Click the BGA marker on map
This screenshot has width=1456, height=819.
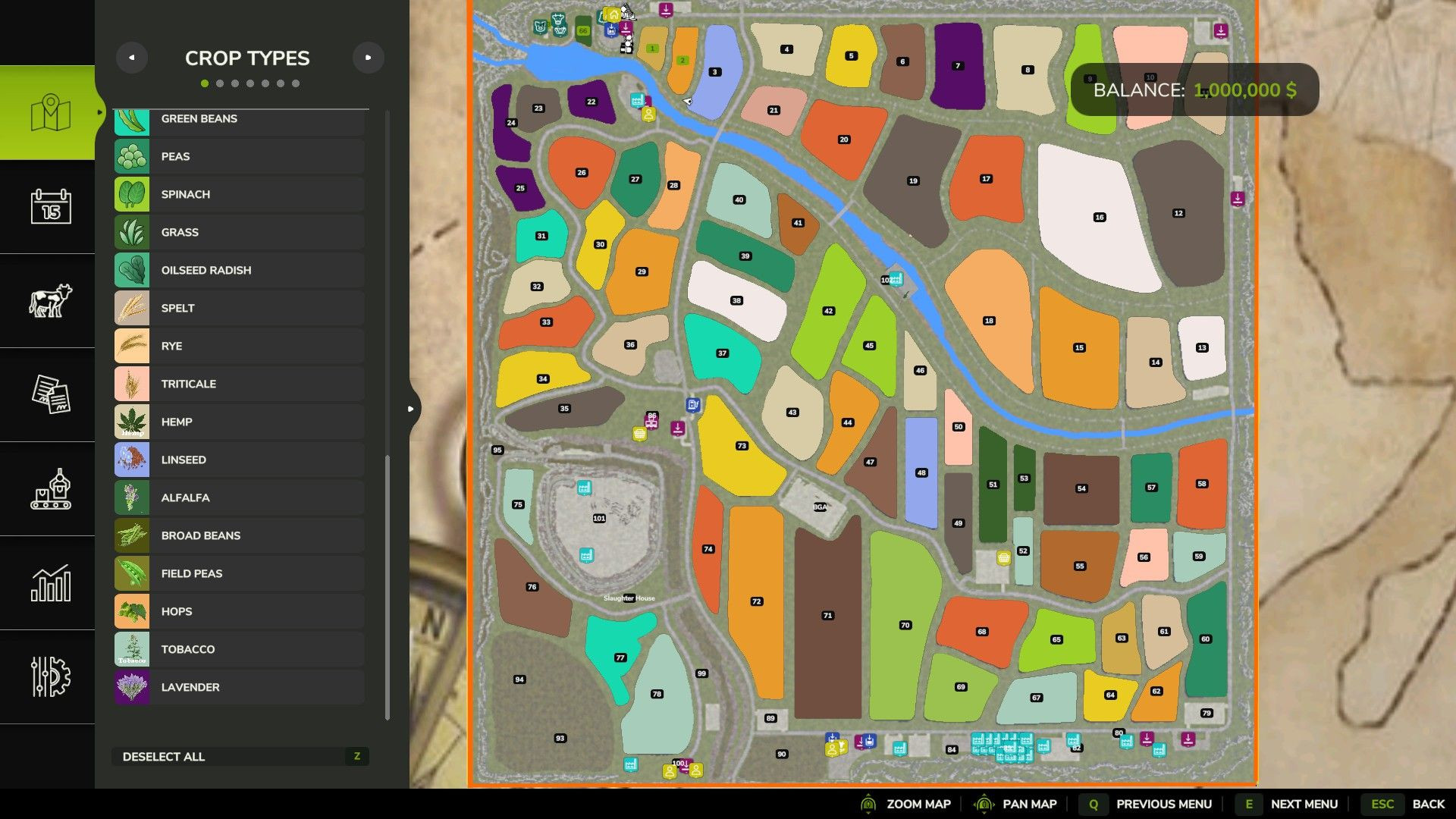click(820, 507)
